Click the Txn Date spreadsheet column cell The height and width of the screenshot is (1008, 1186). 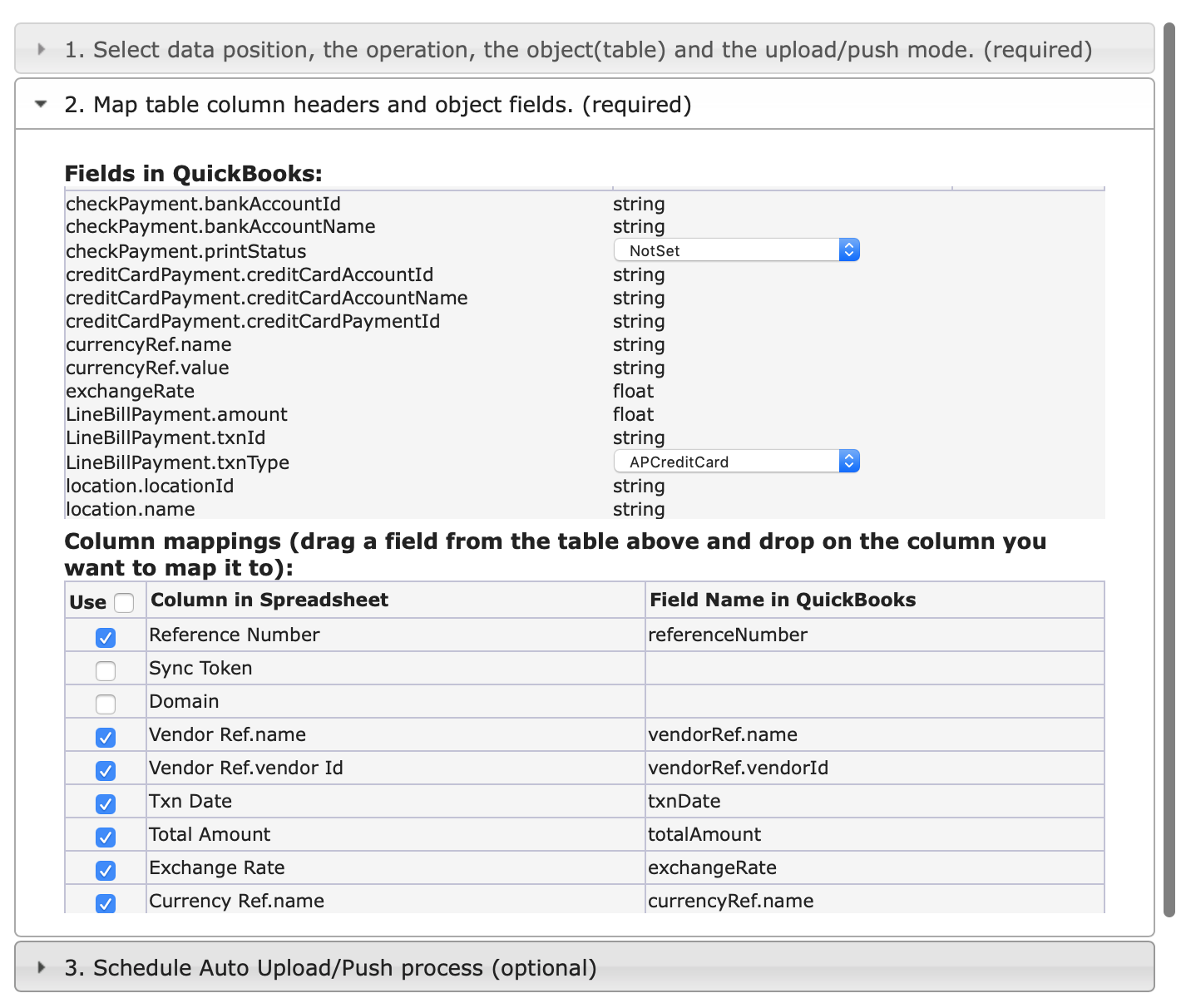click(396, 801)
